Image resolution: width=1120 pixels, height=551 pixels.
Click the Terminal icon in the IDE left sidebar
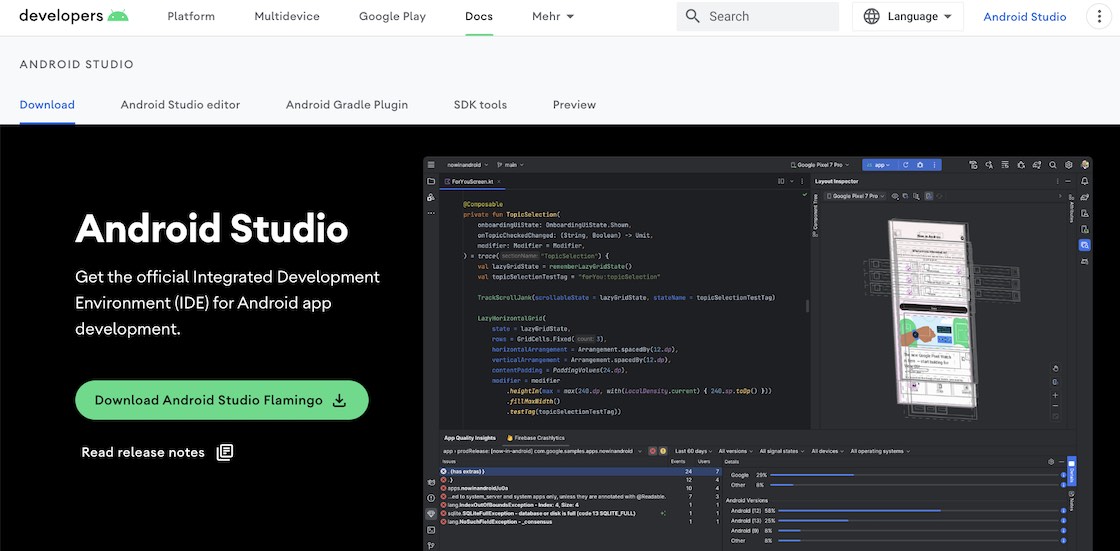point(431,530)
